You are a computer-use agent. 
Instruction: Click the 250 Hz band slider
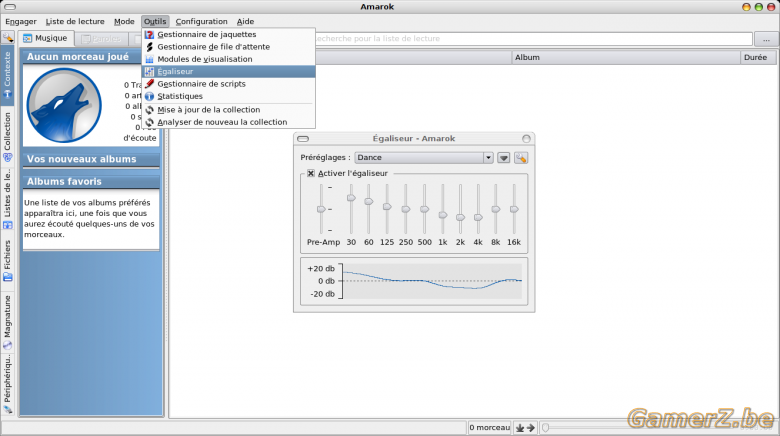(x=406, y=209)
